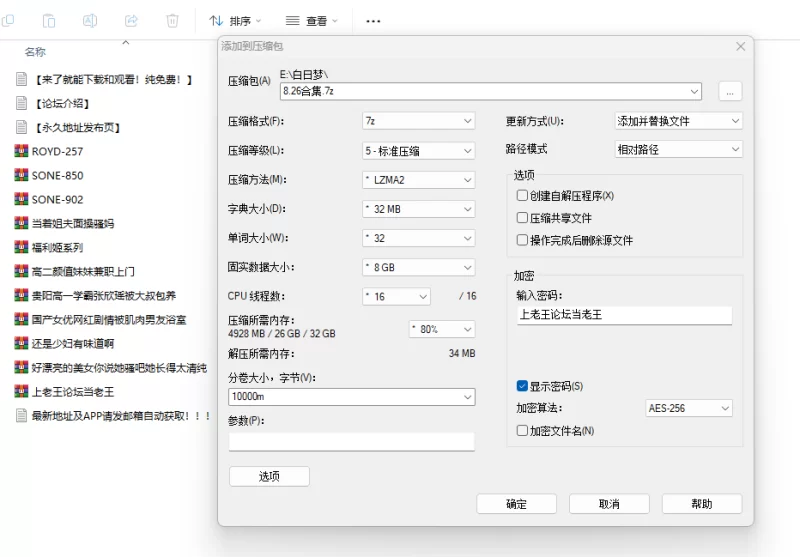Open the 单词大小 32 dropdown

click(x=418, y=238)
